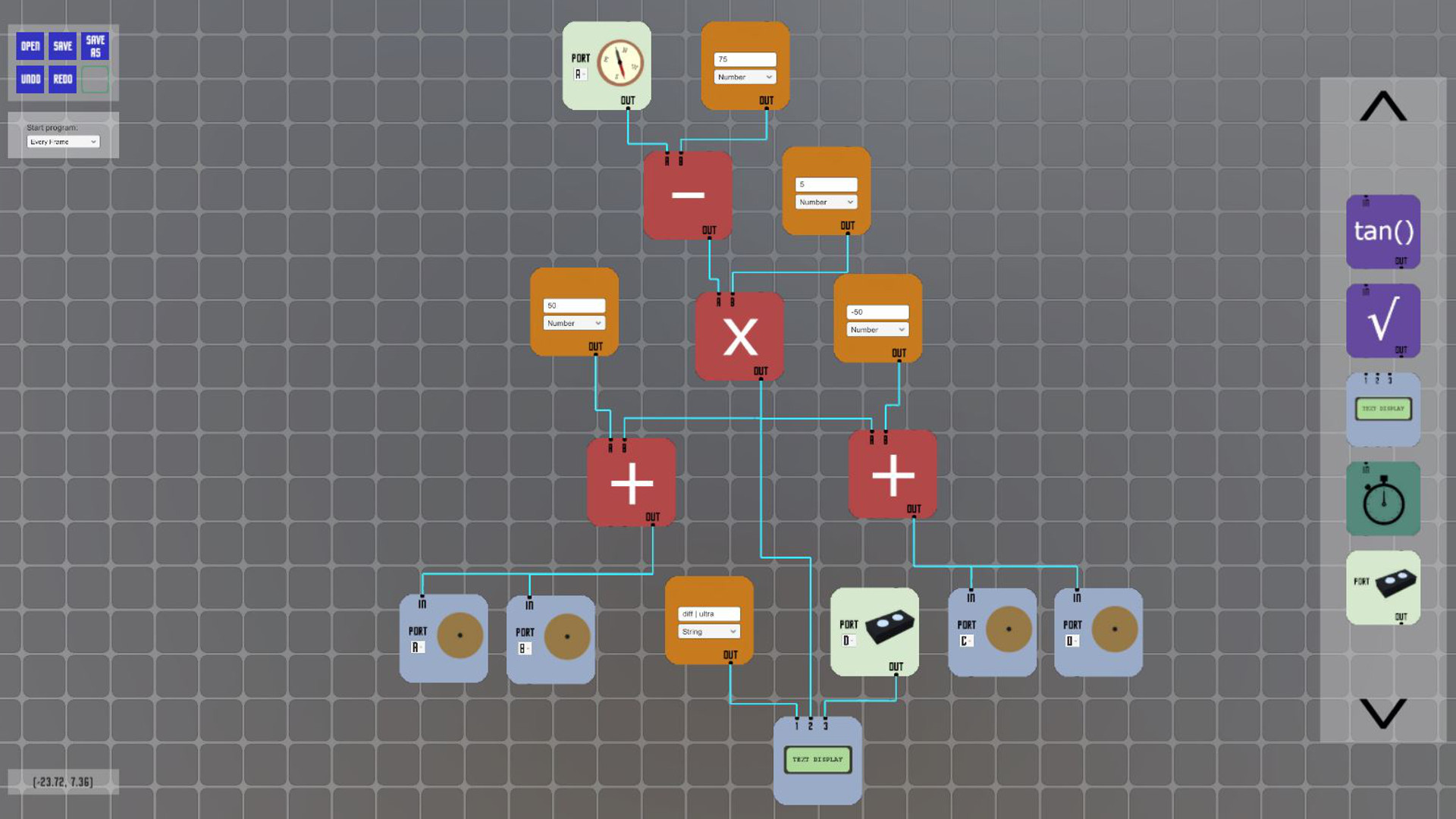Click the value field containing 5
Image resolution: width=1456 pixels, height=819 pixels.
click(826, 184)
